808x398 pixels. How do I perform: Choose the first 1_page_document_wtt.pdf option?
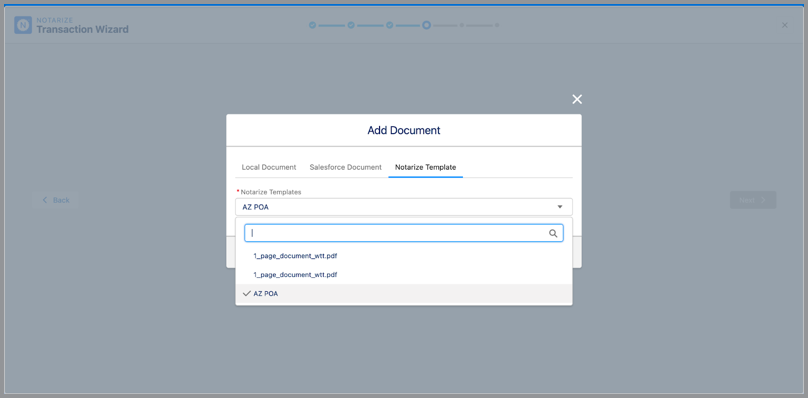point(404,256)
